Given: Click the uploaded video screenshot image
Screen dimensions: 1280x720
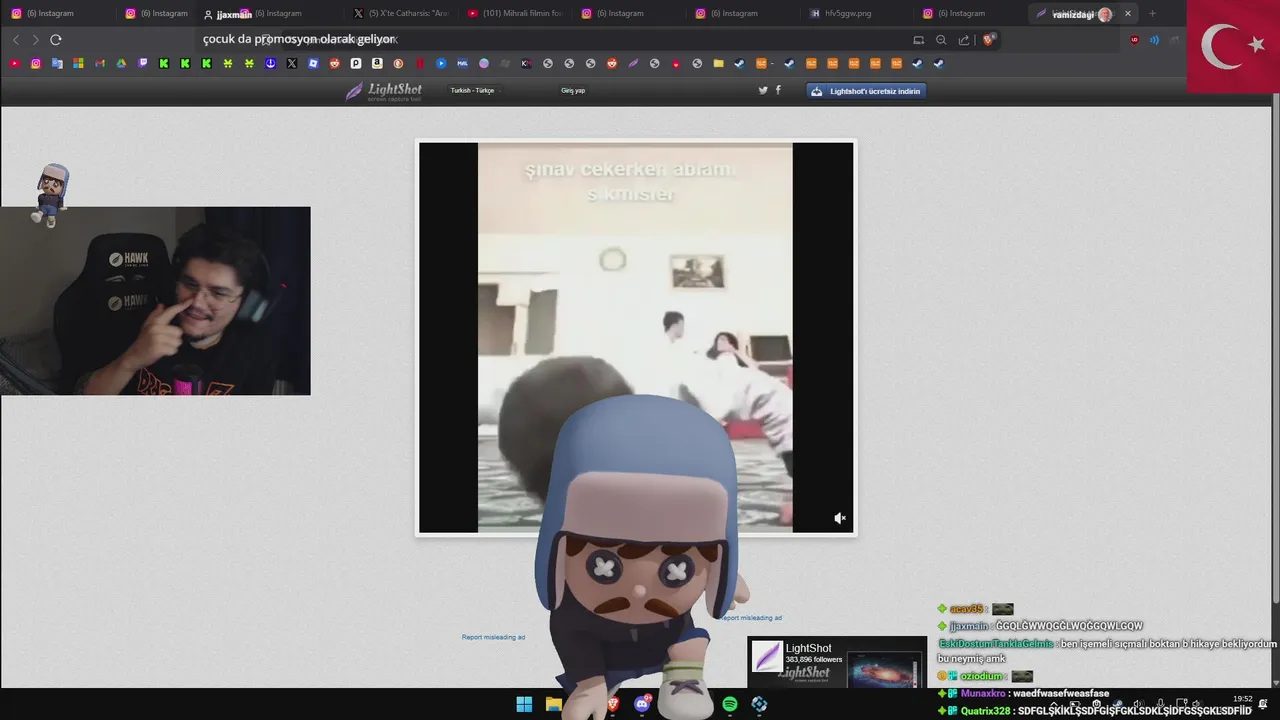Looking at the screenshot, I should (x=636, y=337).
